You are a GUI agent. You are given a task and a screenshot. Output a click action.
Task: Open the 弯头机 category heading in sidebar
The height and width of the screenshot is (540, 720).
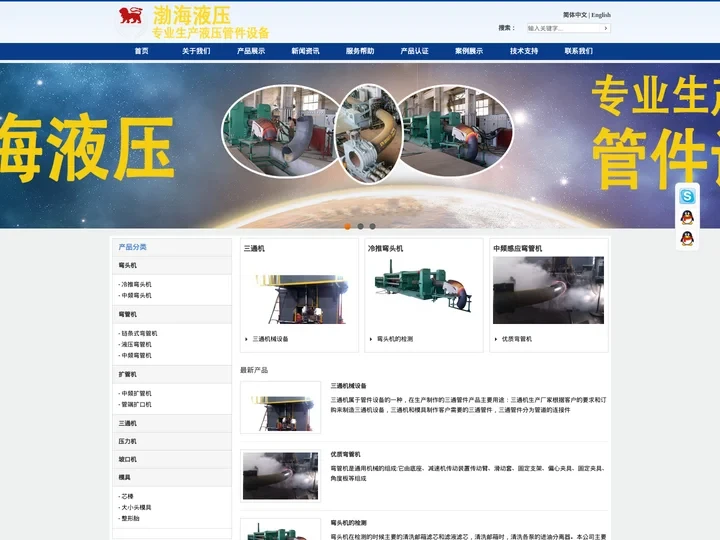coord(128,265)
